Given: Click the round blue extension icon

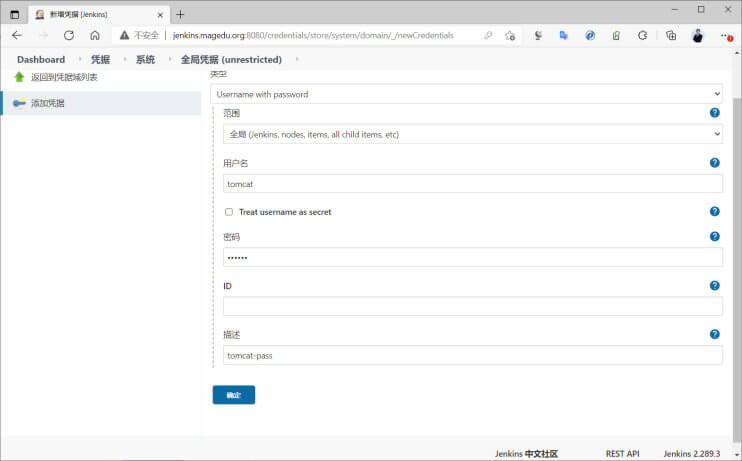Looking at the screenshot, I should pyautogui.click(x=590, y=35).
